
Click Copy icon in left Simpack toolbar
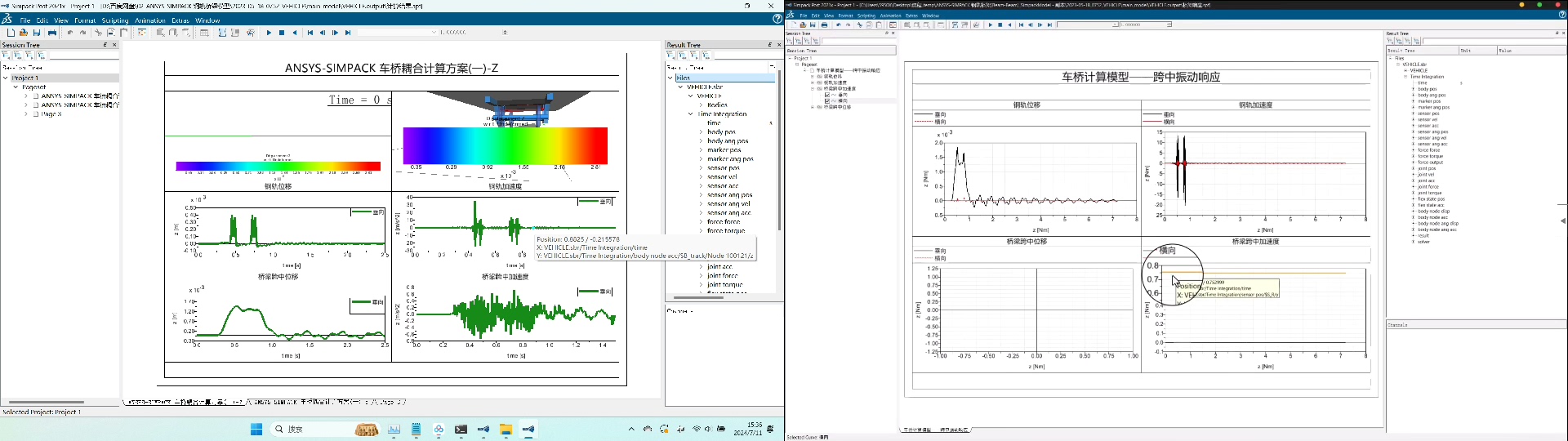click(x=111, y=33)
